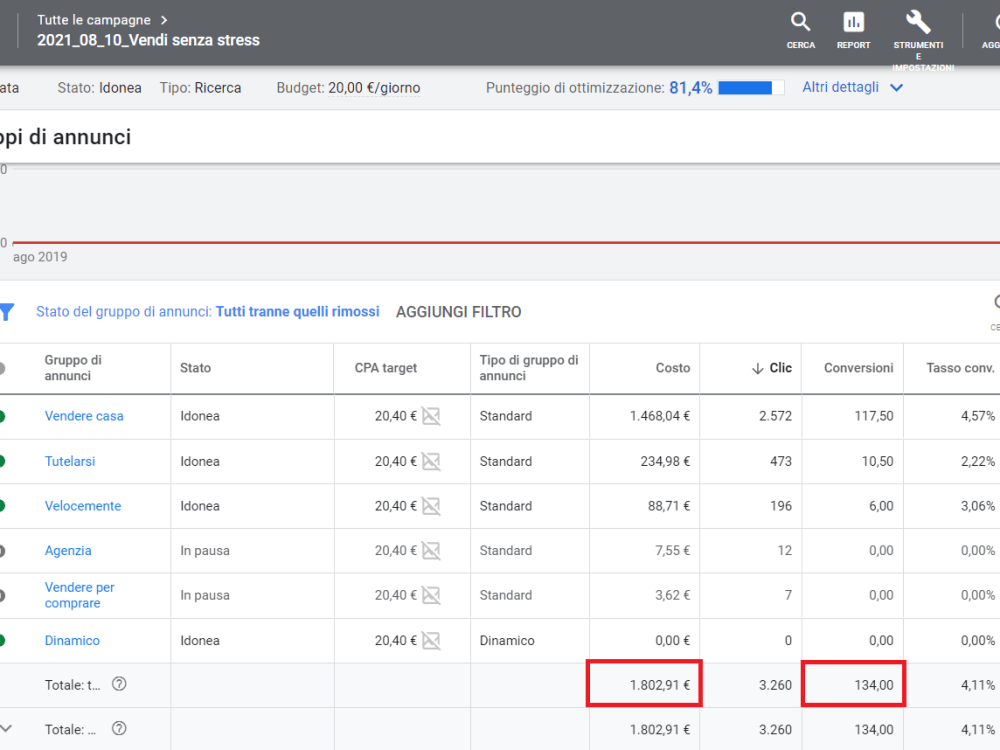Edit the 20,00 €/giorno budget value
The width and height of the screenshot is (1000, 750).
click(x=374, y=88)
